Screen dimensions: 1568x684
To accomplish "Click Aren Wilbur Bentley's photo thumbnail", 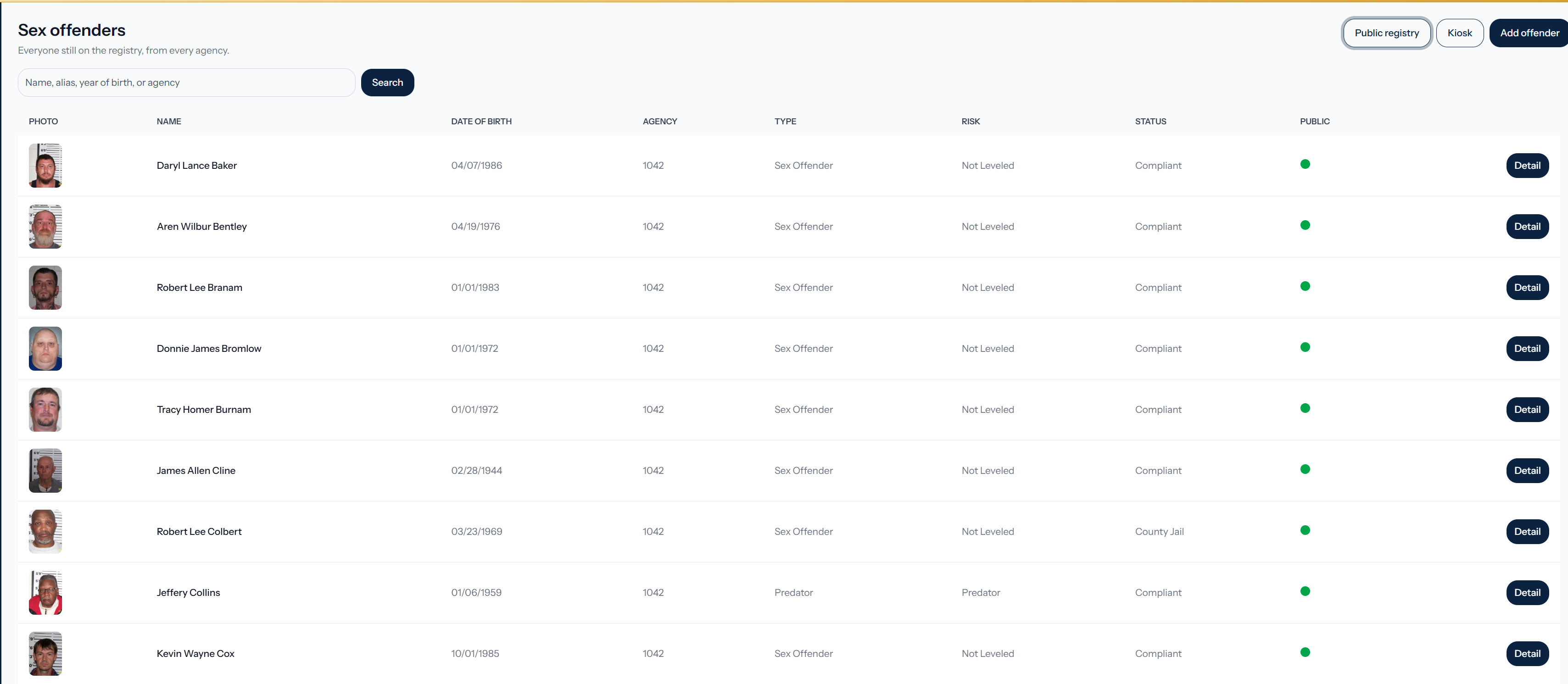I will tap(45, 226).
